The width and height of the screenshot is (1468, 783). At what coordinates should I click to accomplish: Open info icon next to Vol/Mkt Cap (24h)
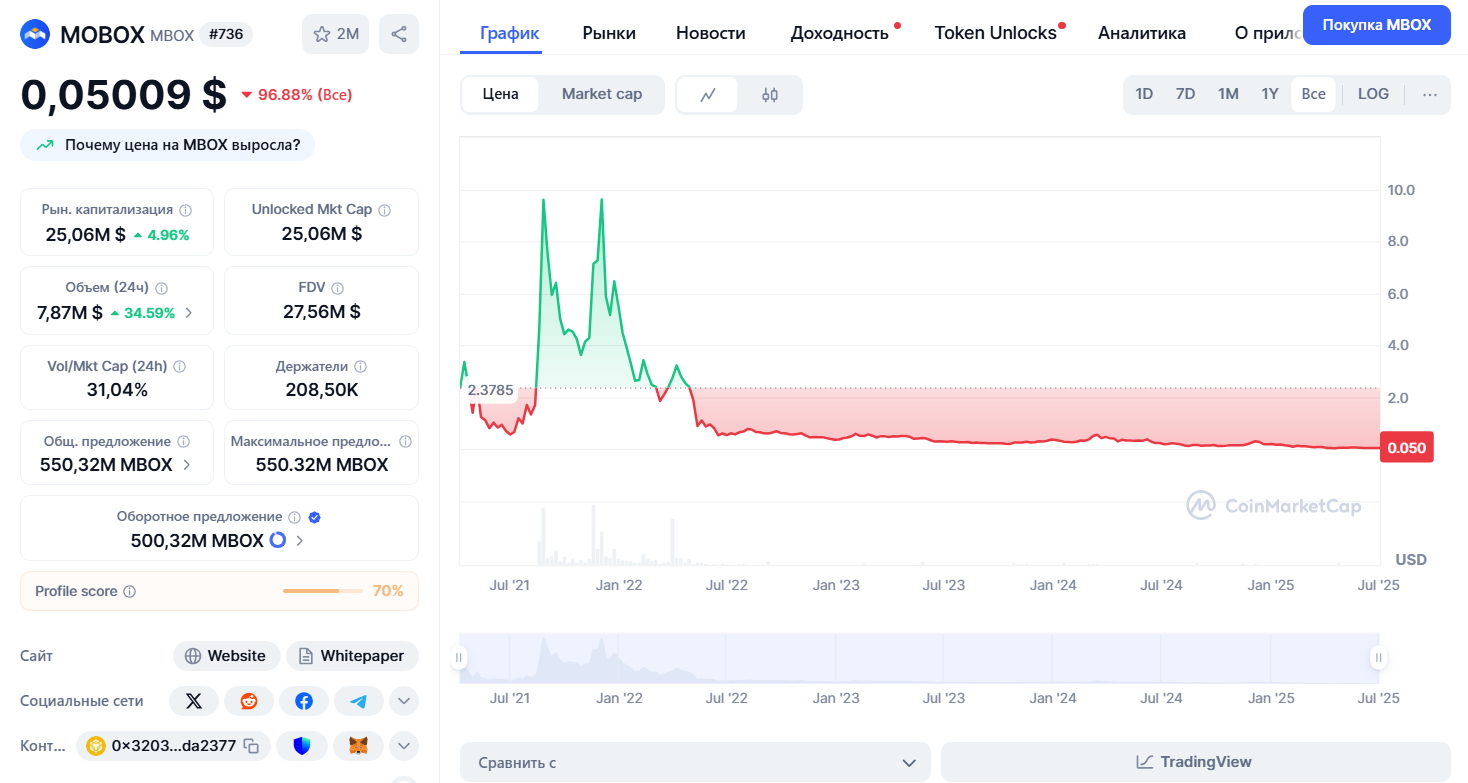point(180,367)
